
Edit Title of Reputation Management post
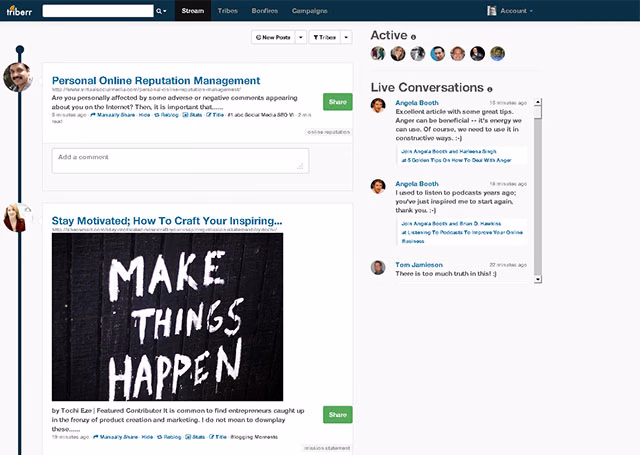[x=215, y=115]
